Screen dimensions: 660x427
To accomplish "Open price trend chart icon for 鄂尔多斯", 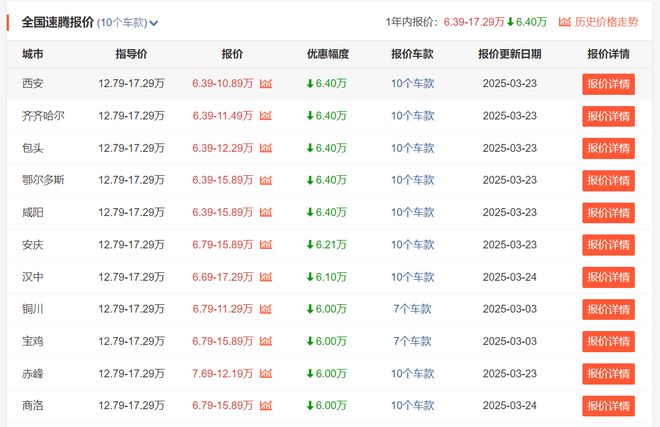I will pos(266,180).
